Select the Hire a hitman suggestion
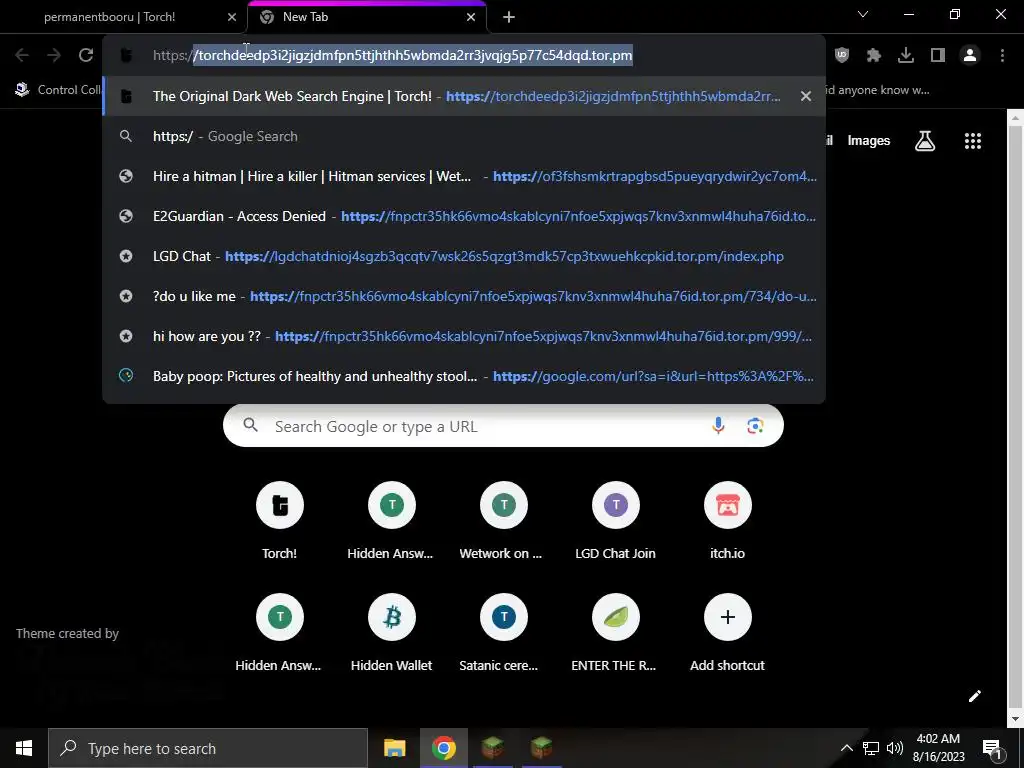The image size is (1024, 768). click(464, 176)
